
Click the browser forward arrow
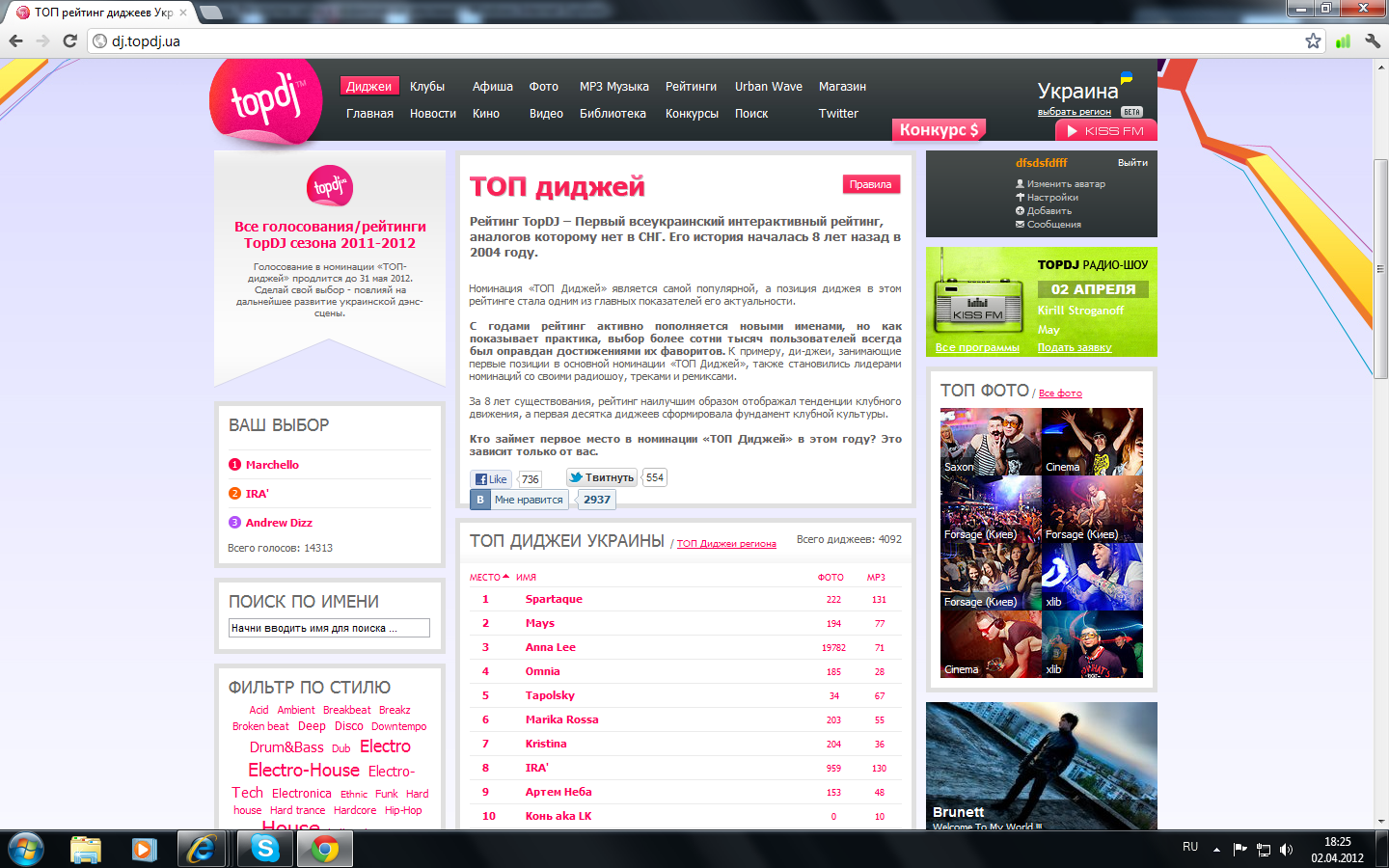point(42,41)
